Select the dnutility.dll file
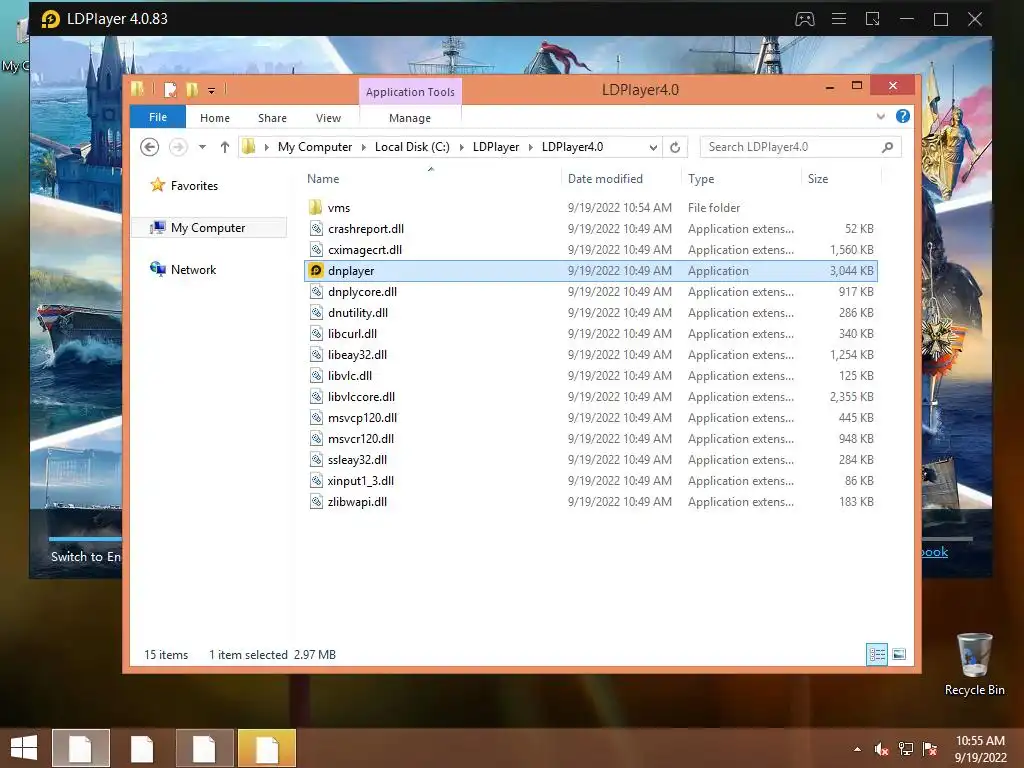The height and width of the screenshot is (768, 1024). coord(358,313)
